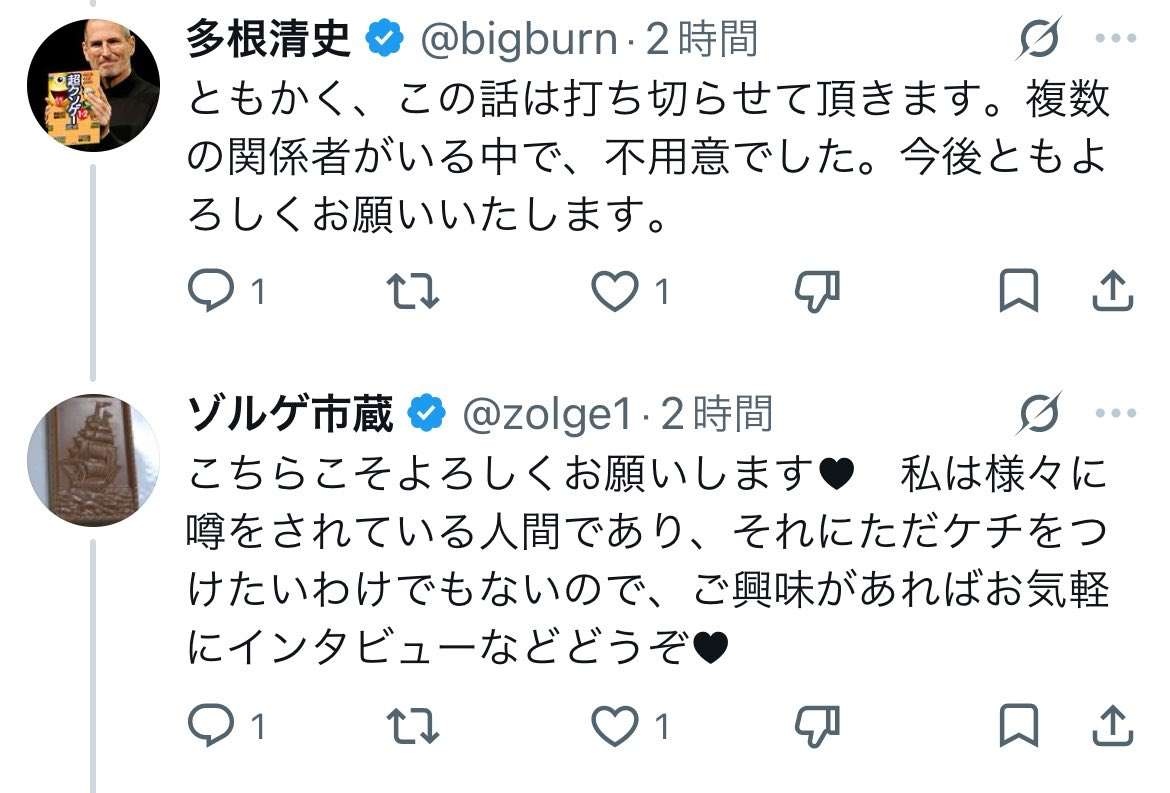Screen dimensions: 1170x793
Task: Bookmark the @zolge1 post
Action: [1018, 727]
